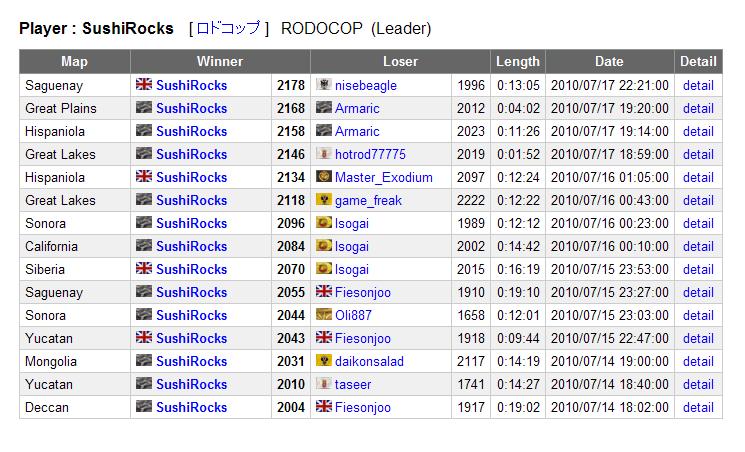The width and height of the screenshot is (745, 452).
Task: Click SushiRocks' UK flag in the Siberia row
Action: click(144, 269)
